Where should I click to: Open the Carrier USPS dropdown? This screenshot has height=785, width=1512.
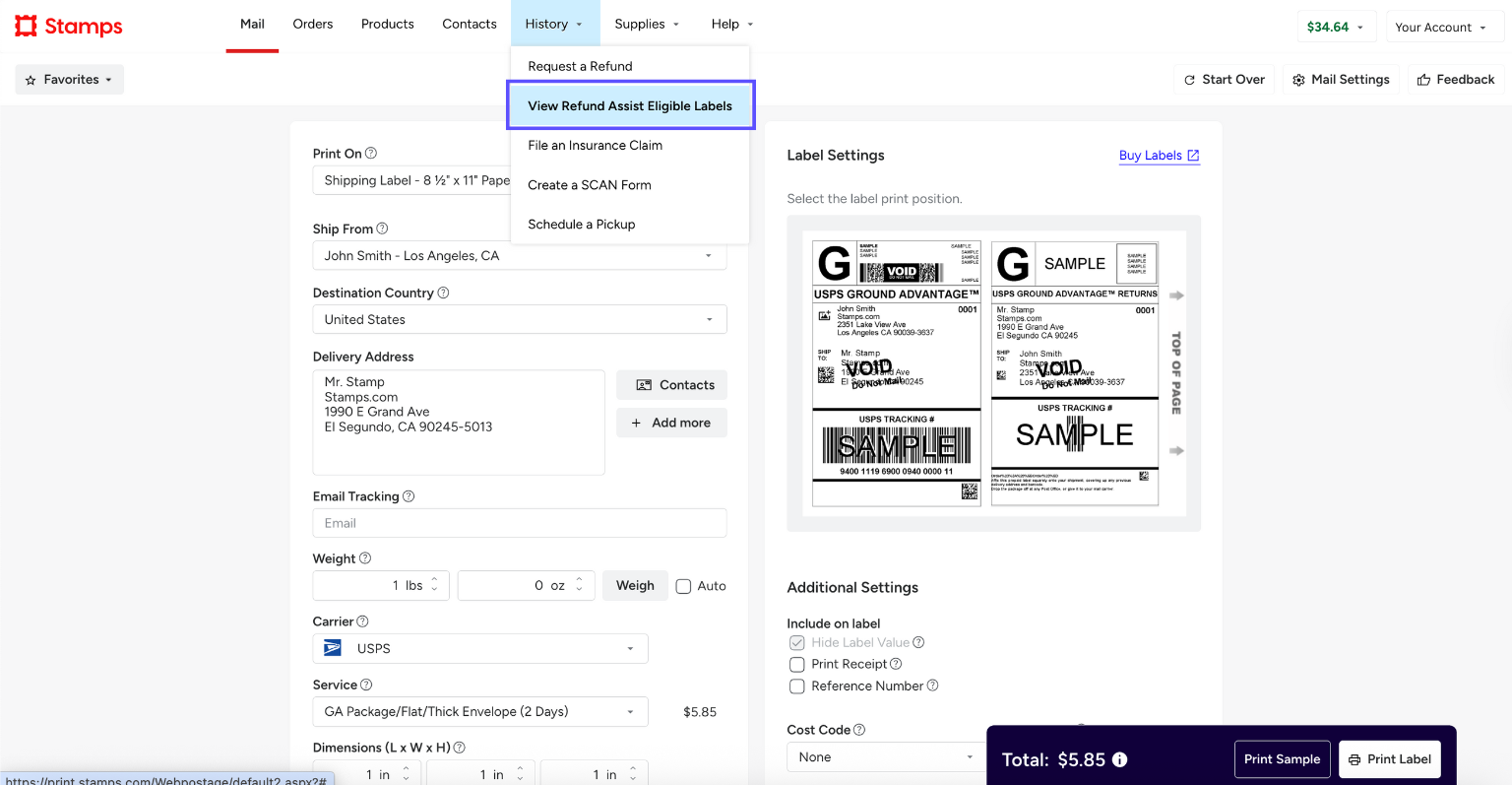(x=480, y=649)
